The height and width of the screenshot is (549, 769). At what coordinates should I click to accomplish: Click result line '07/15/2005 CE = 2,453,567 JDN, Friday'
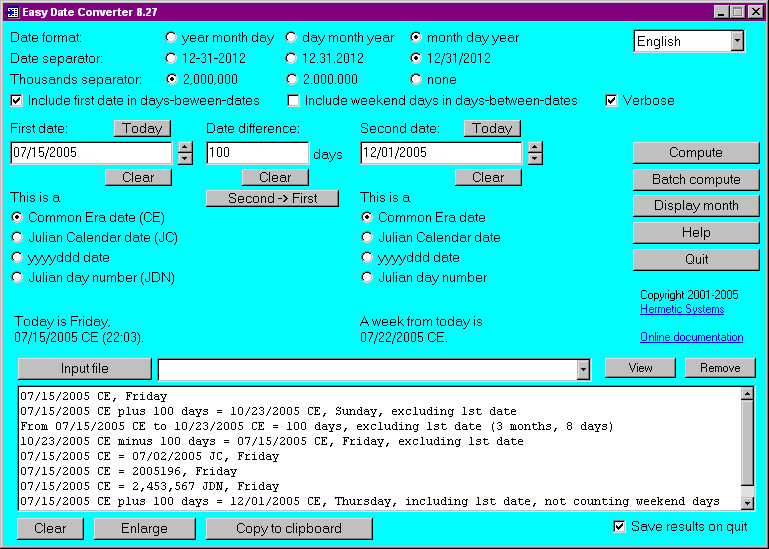click(150, 486)
